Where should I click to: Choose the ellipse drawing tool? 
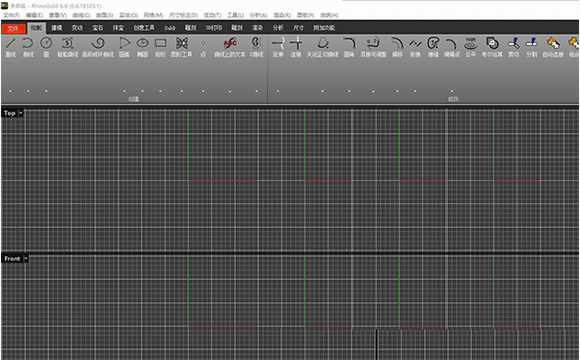143,43
